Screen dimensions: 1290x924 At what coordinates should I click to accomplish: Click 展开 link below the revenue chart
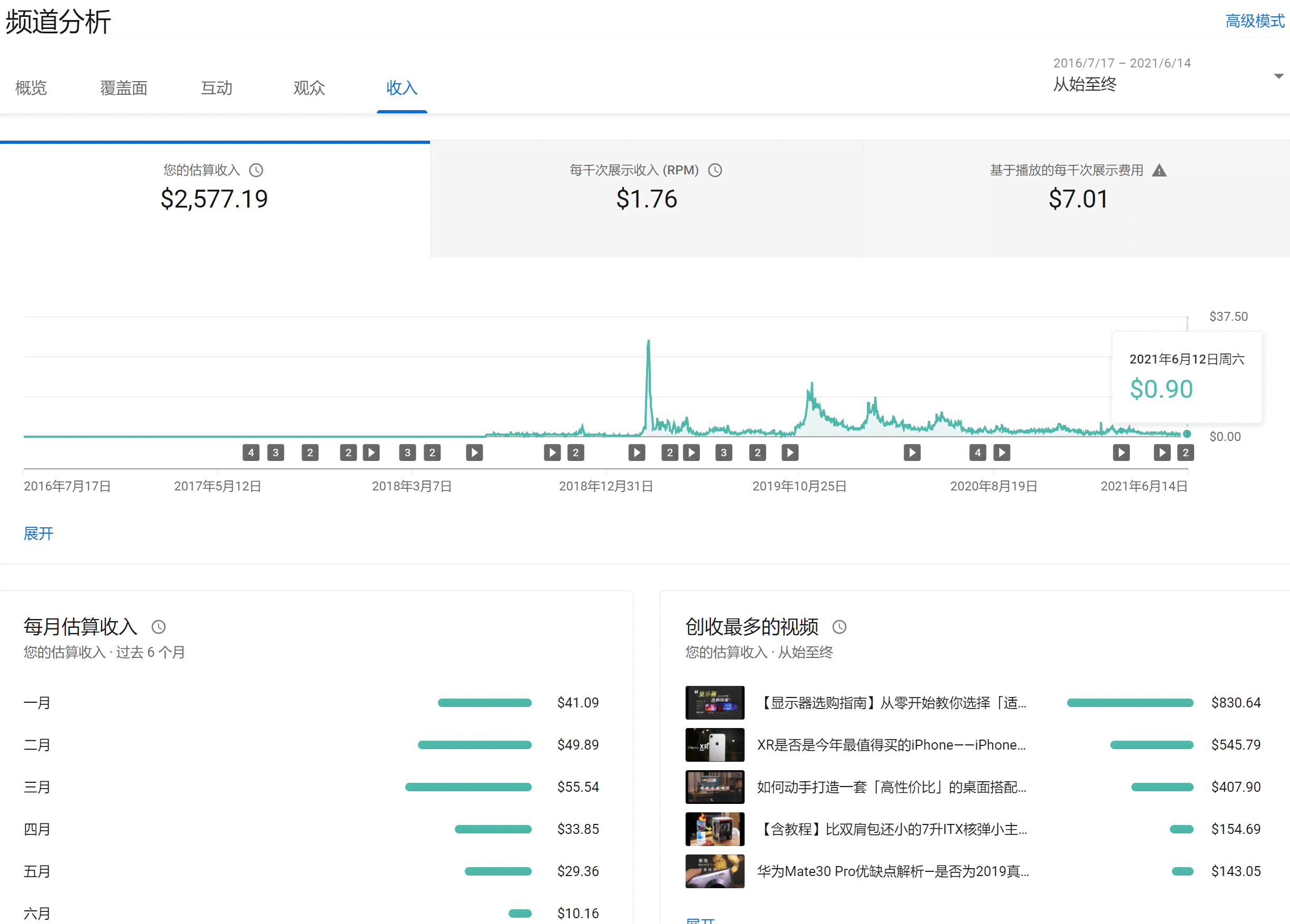click(38, 533)
